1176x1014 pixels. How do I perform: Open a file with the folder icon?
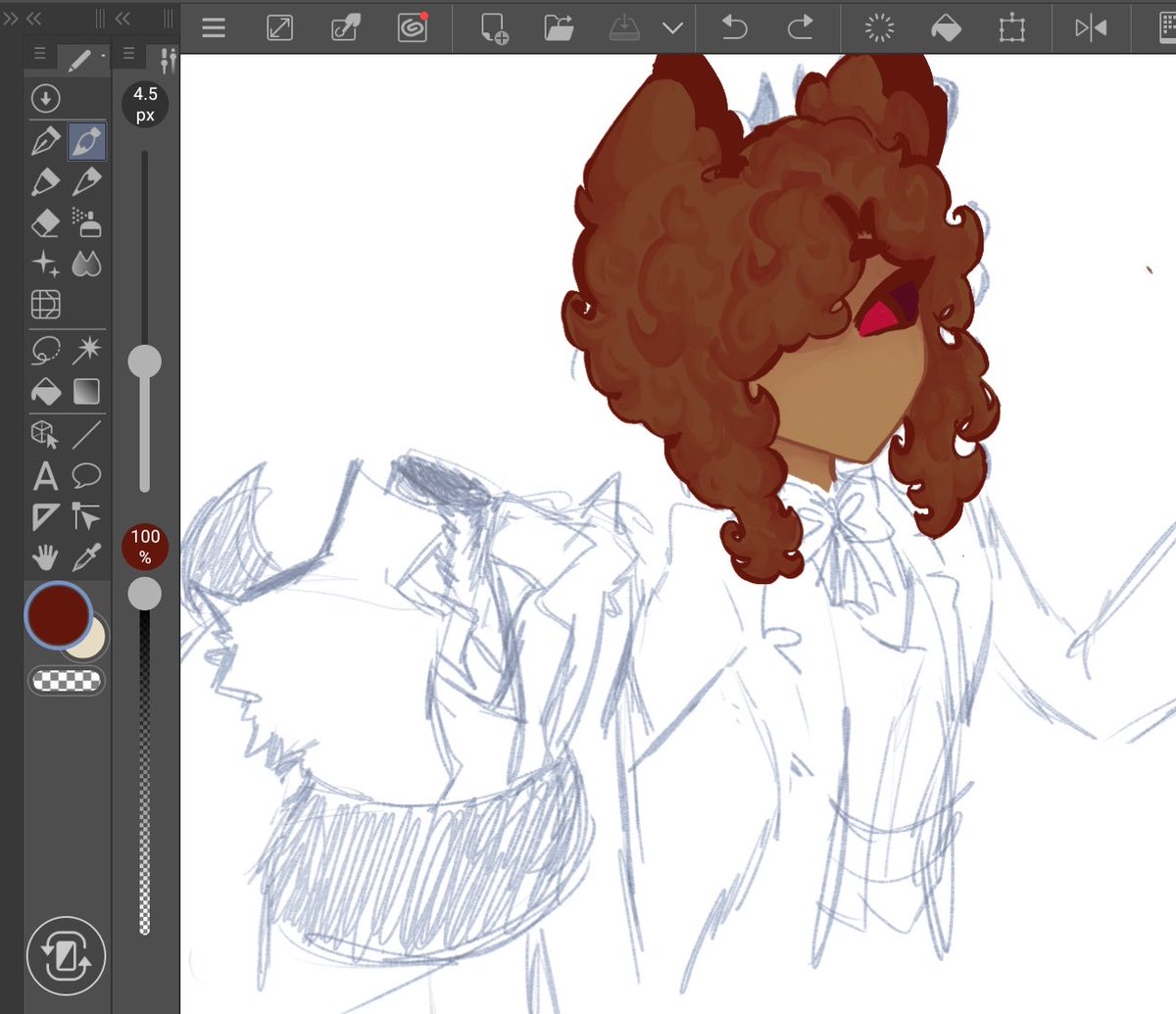click(560, 28)
